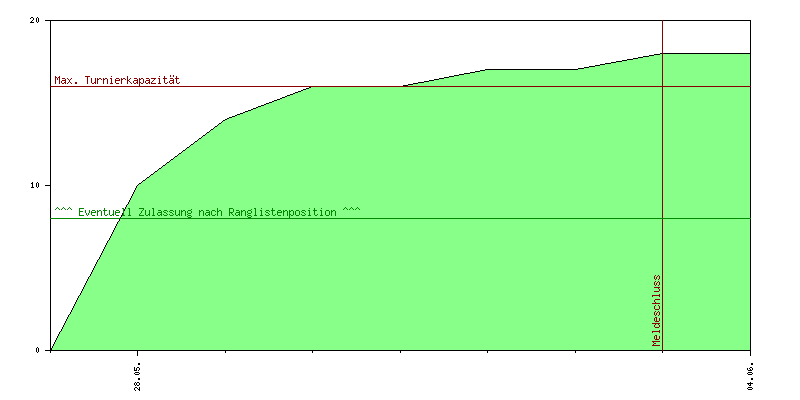Select the "04.06." date label
Image resolution: width=800 pixels, height=400 pixels.
750,372
